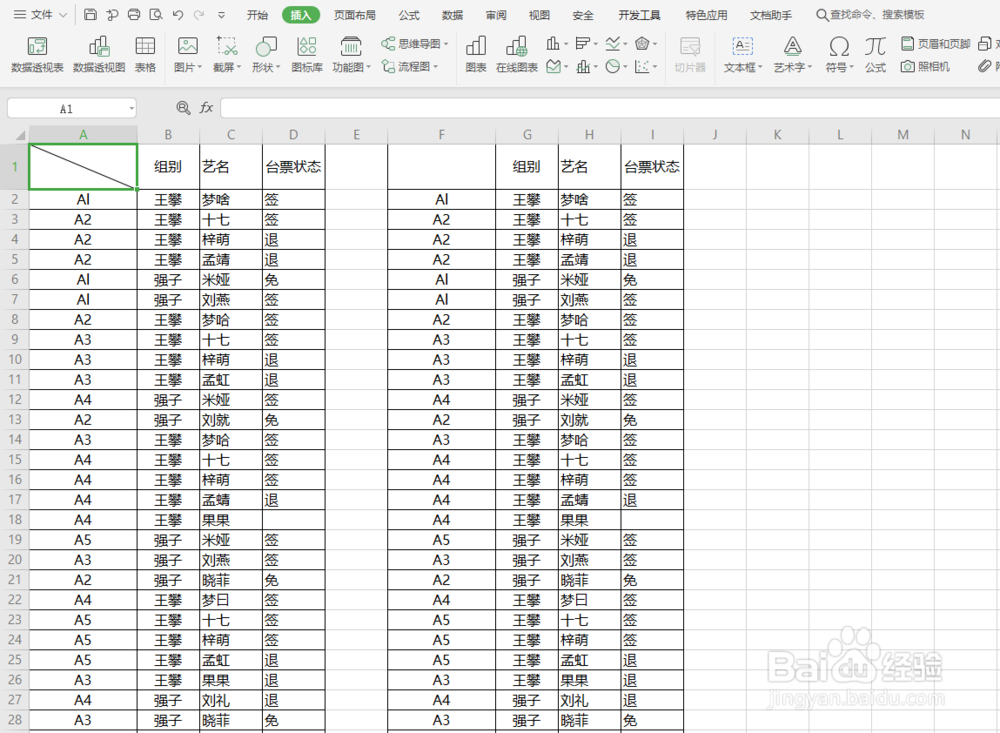Open the 文件 menu

[x=40, y=15]
